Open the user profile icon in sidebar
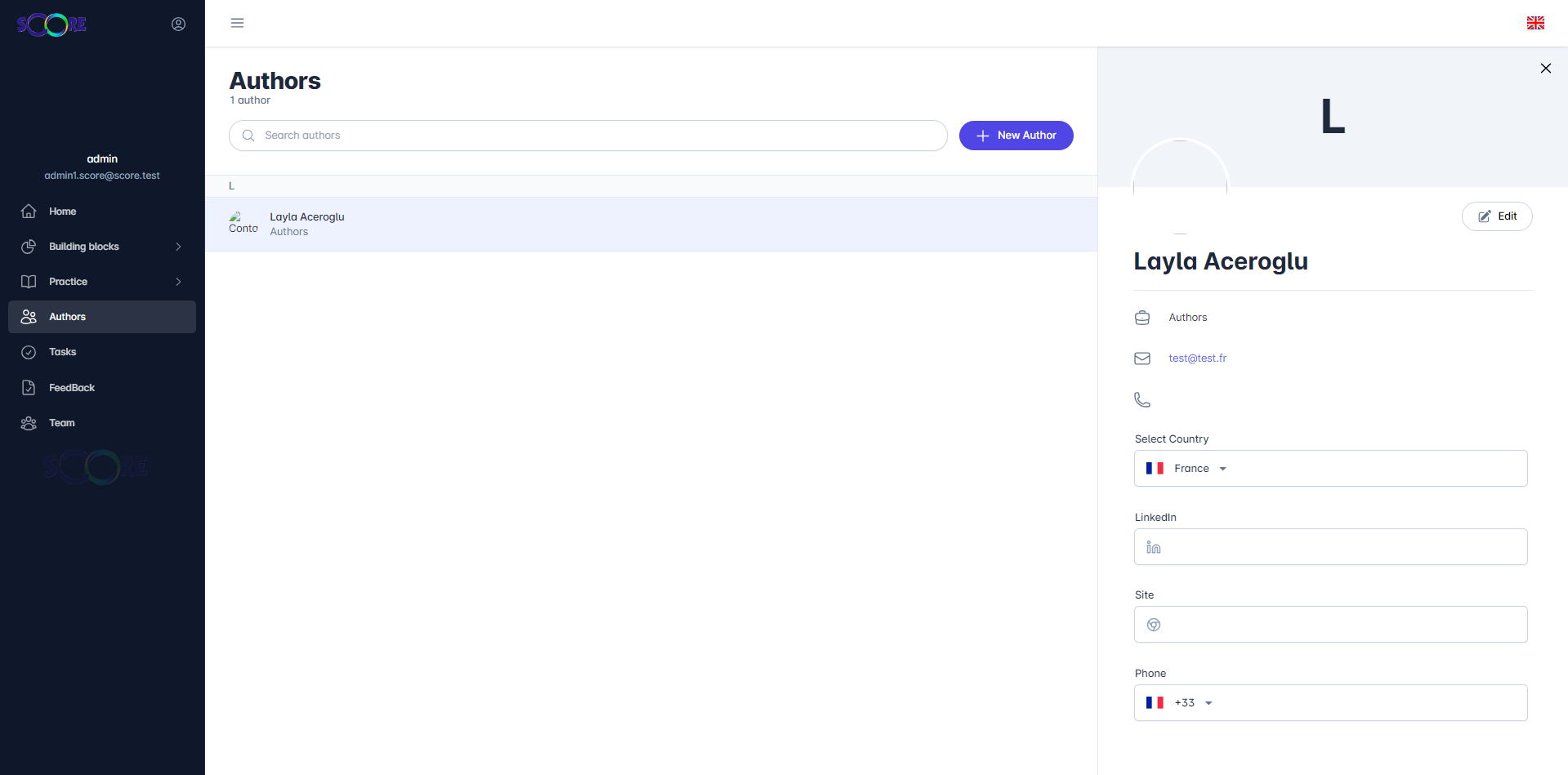The height and width of the screenshot is (775, 1568). click(178, 24)
